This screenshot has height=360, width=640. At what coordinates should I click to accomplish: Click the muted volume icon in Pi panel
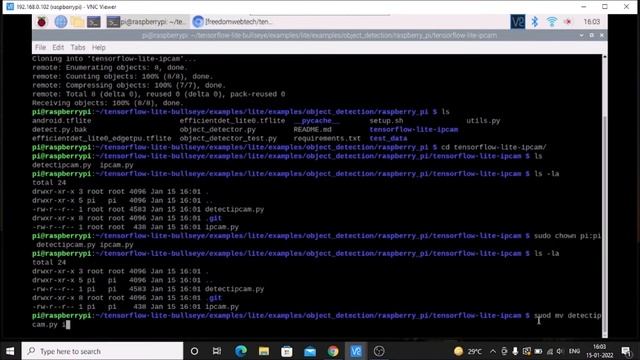click(568, 22)
